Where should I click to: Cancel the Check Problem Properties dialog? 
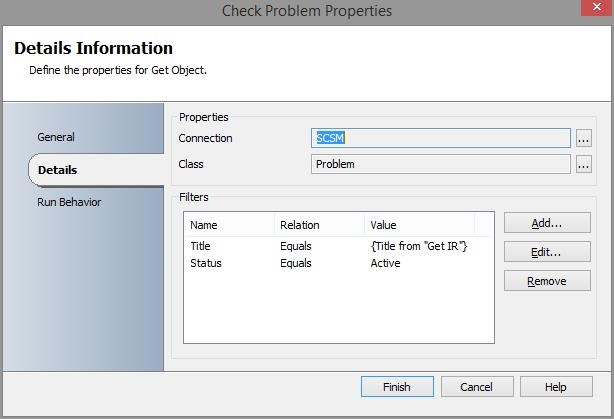click(476, 387)
